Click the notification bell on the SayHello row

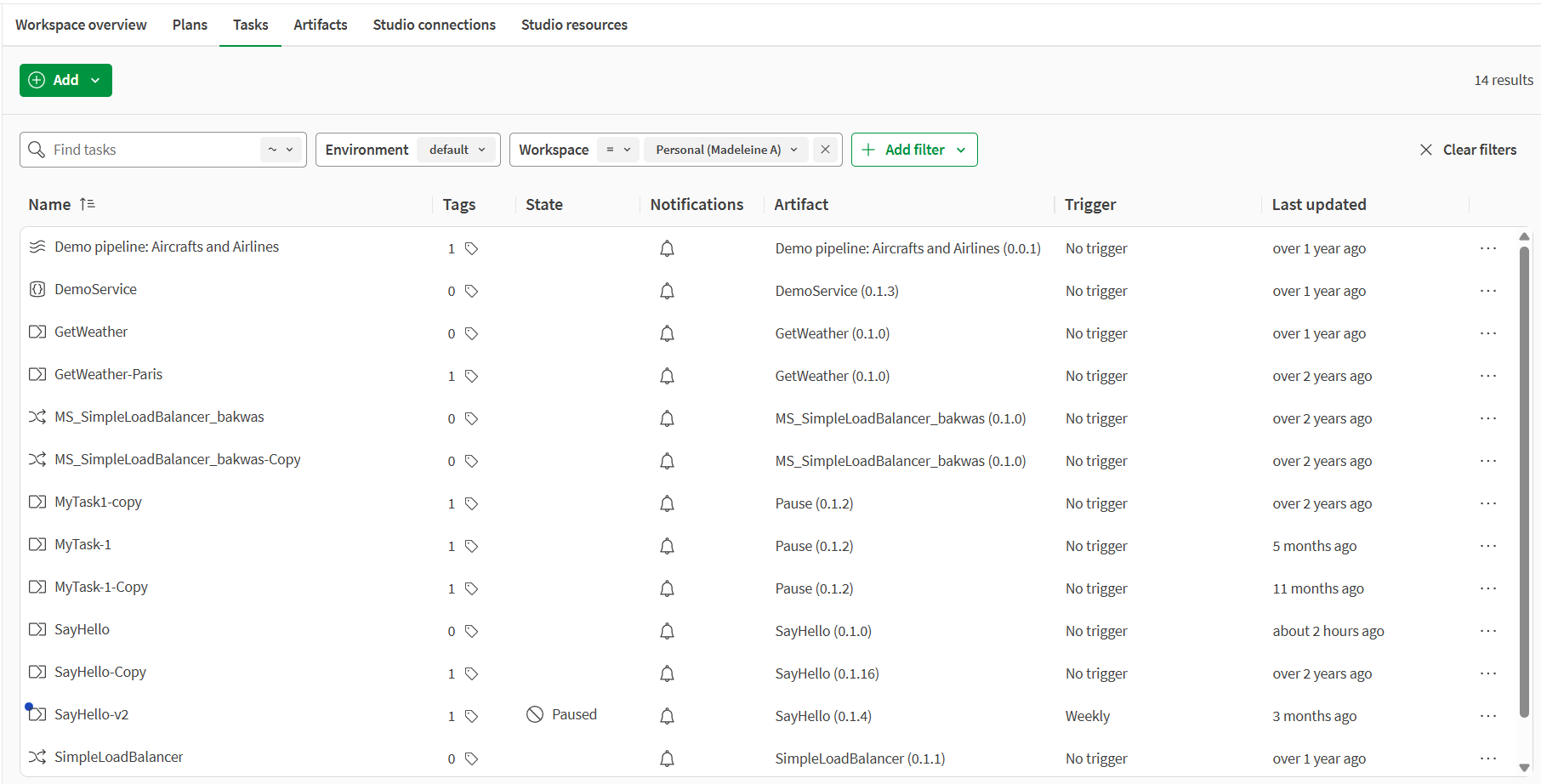click(667, 630)
